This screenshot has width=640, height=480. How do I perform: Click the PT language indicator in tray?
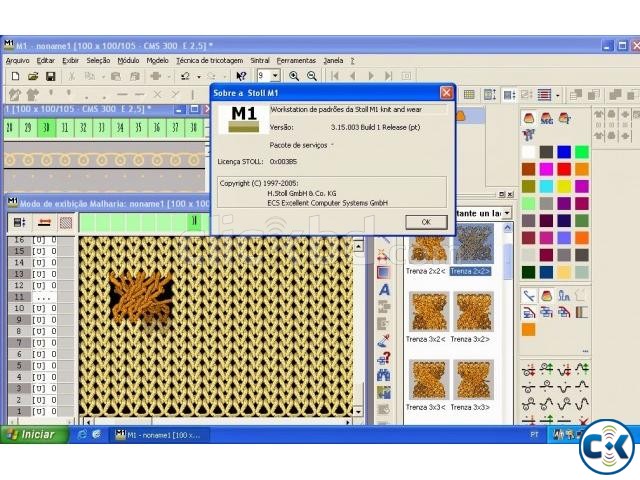point(534,435)
